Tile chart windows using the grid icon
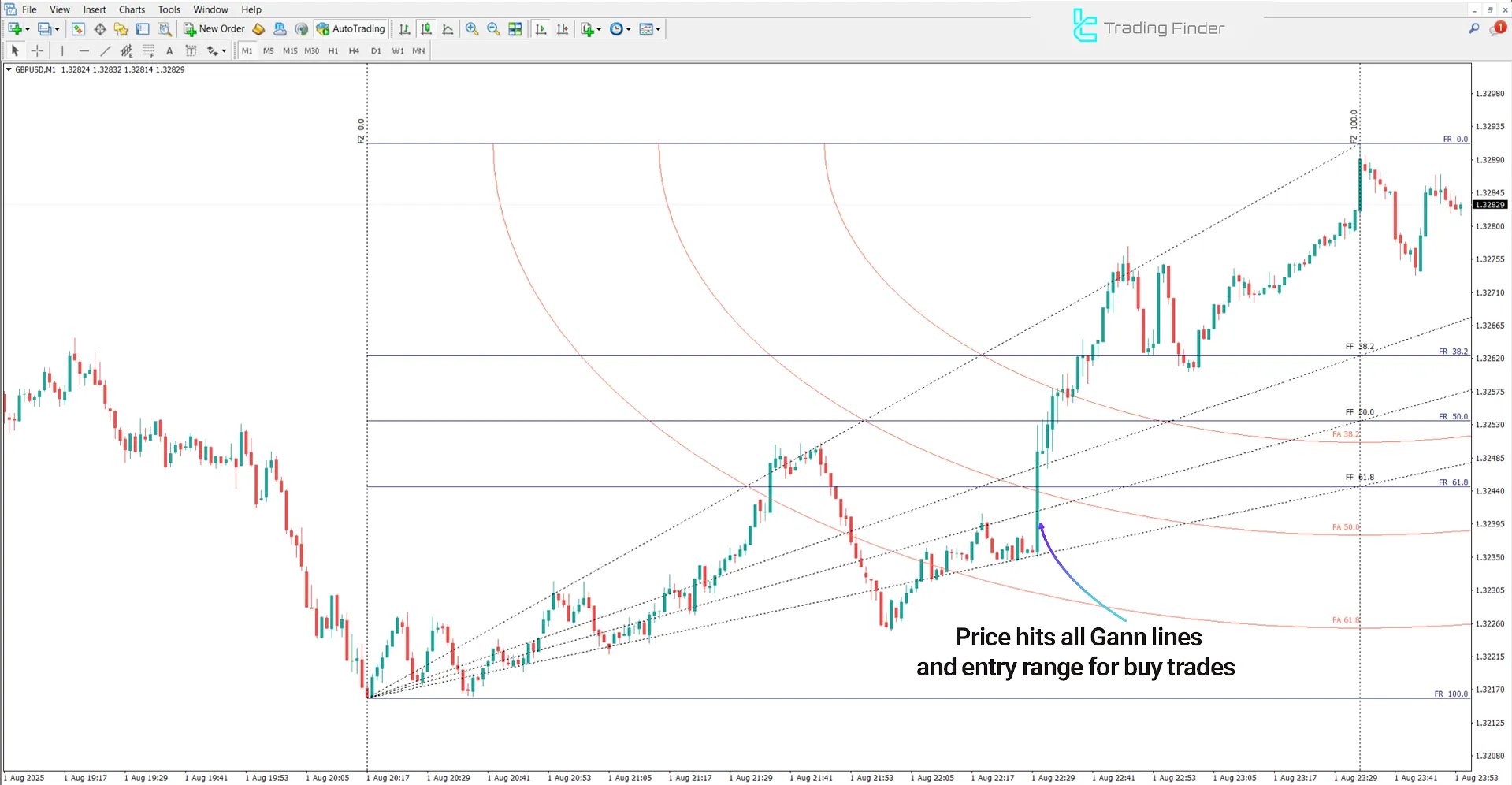This screenshot has width=1512, height=785. point(515,29)
